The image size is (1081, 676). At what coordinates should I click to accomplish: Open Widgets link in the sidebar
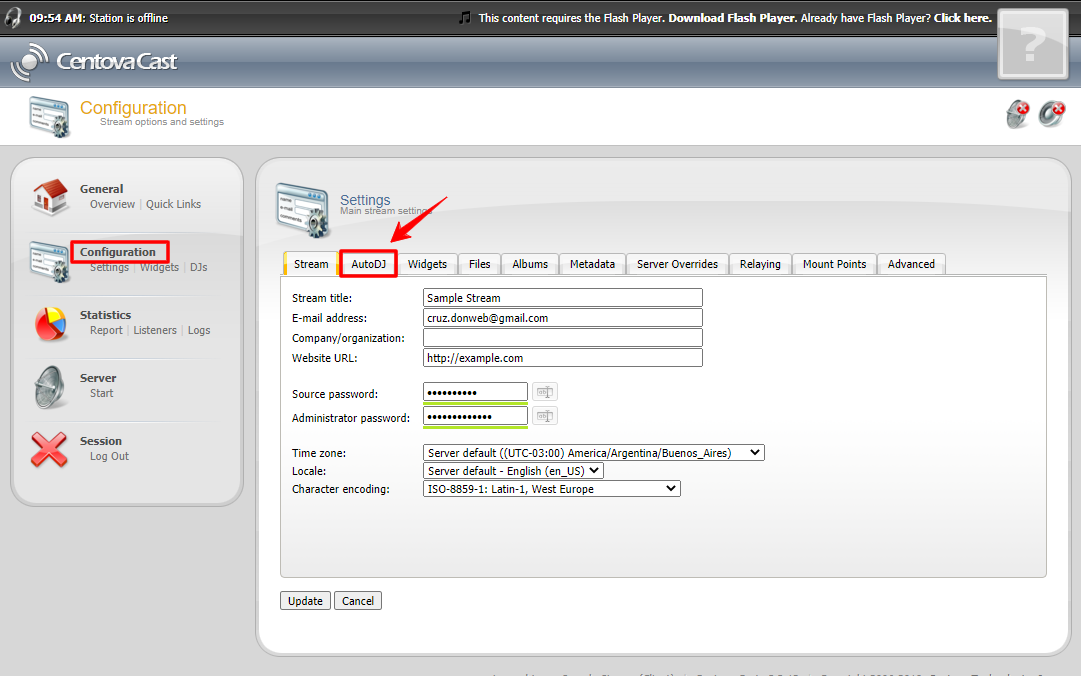(159, 268)
